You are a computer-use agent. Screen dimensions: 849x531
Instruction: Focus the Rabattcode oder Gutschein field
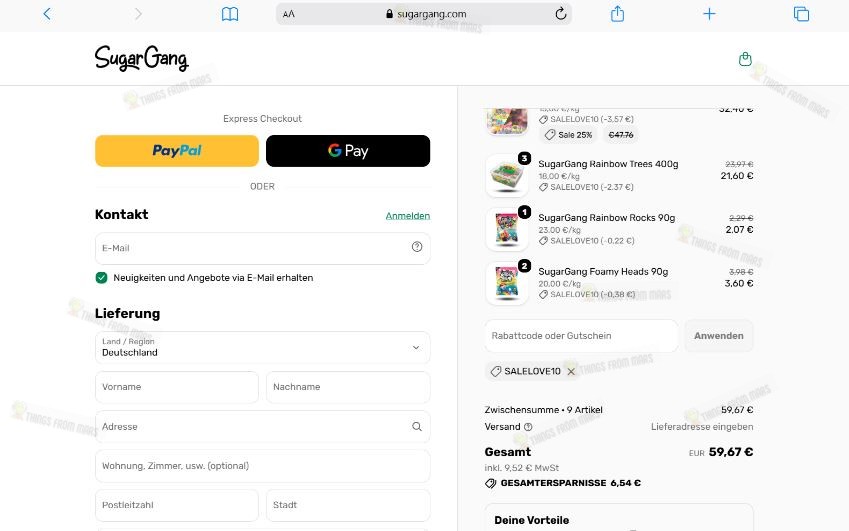[x=581, y=336]
